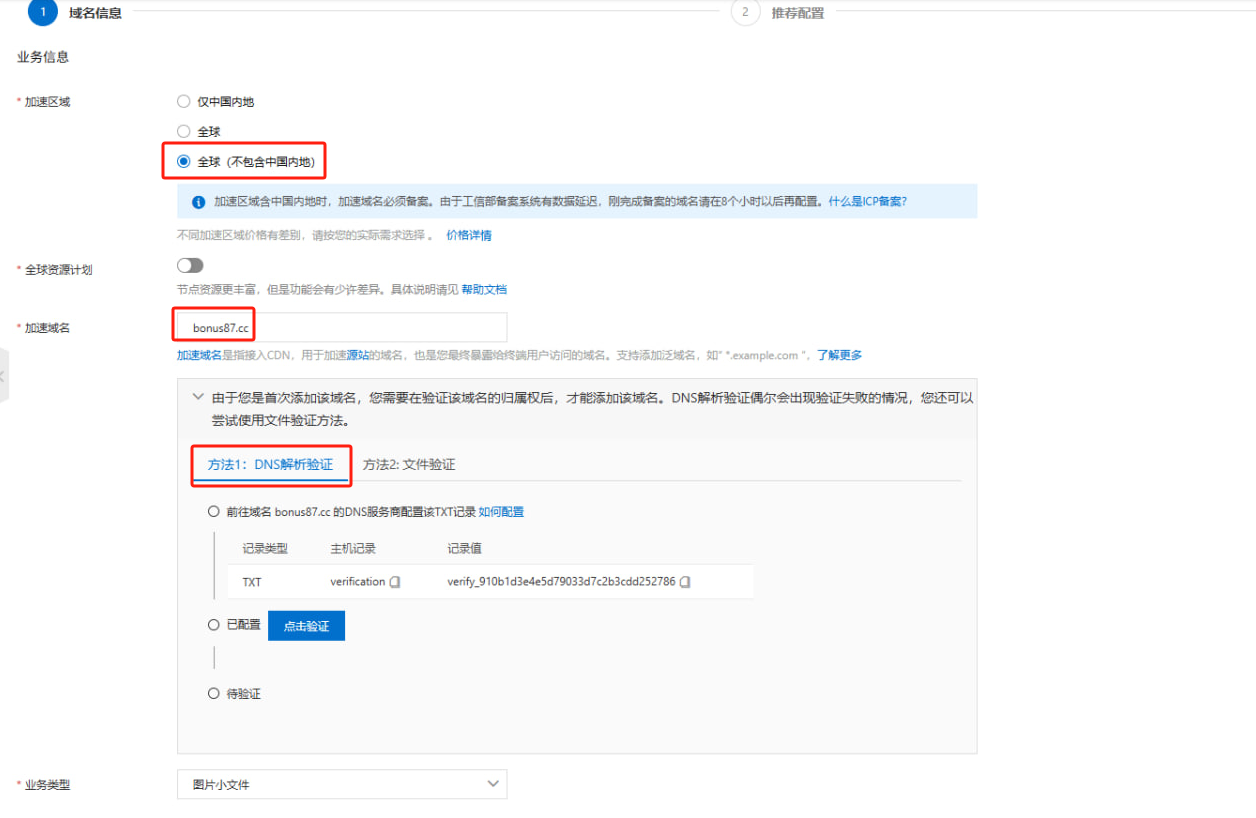Viewport: 1256px width, 818px height.
Task: Open the 价格详情 link
Action: pyautogui.click(x=468, y=236)
